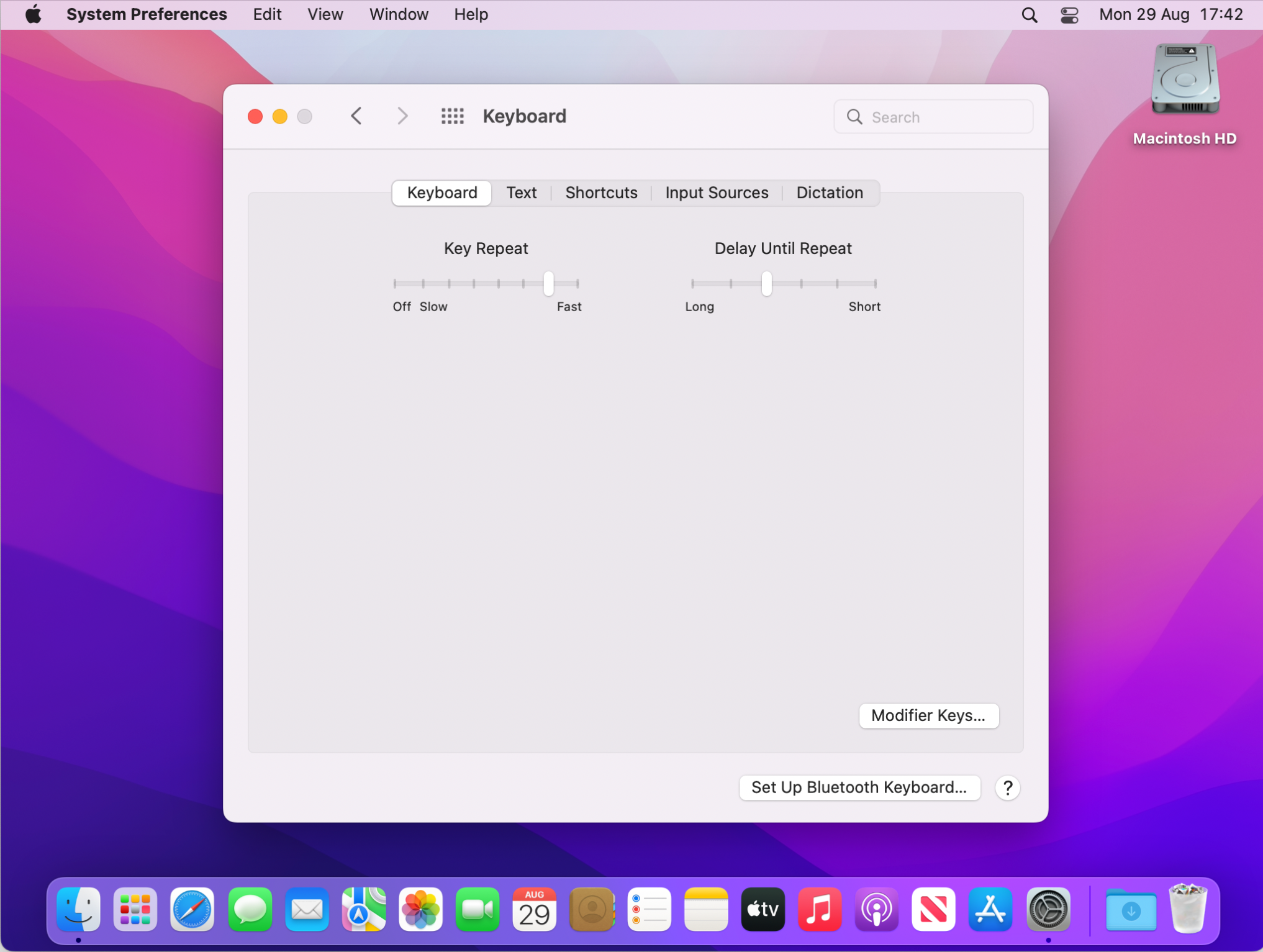The image size is (1263, 952).
Task: Switch to the Input Sources tab
Action: tap(717, 193)
